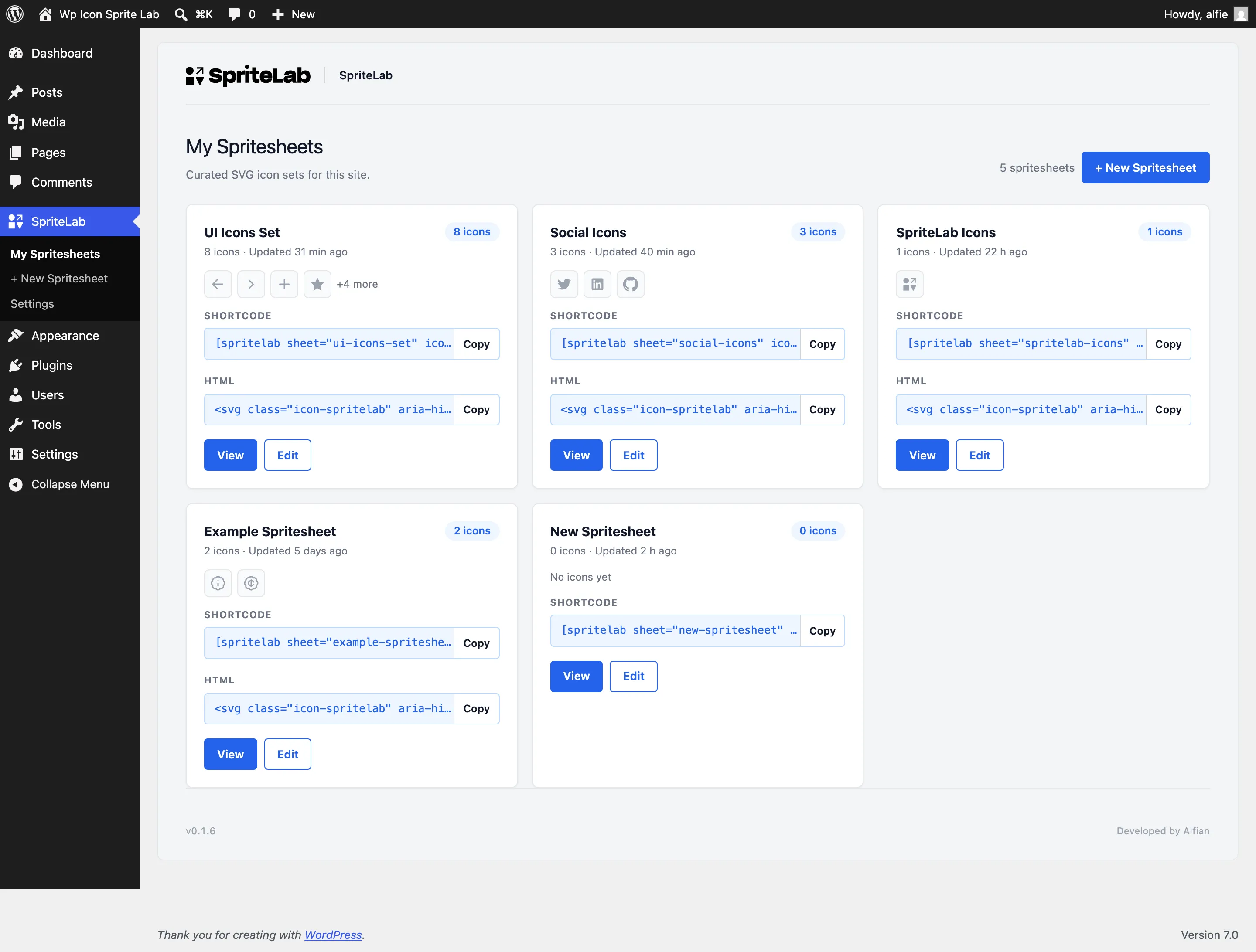Click the + New Spritesheet button
The height and width of the screenshot is (952, 1256).
click(x=1145, y=167)
